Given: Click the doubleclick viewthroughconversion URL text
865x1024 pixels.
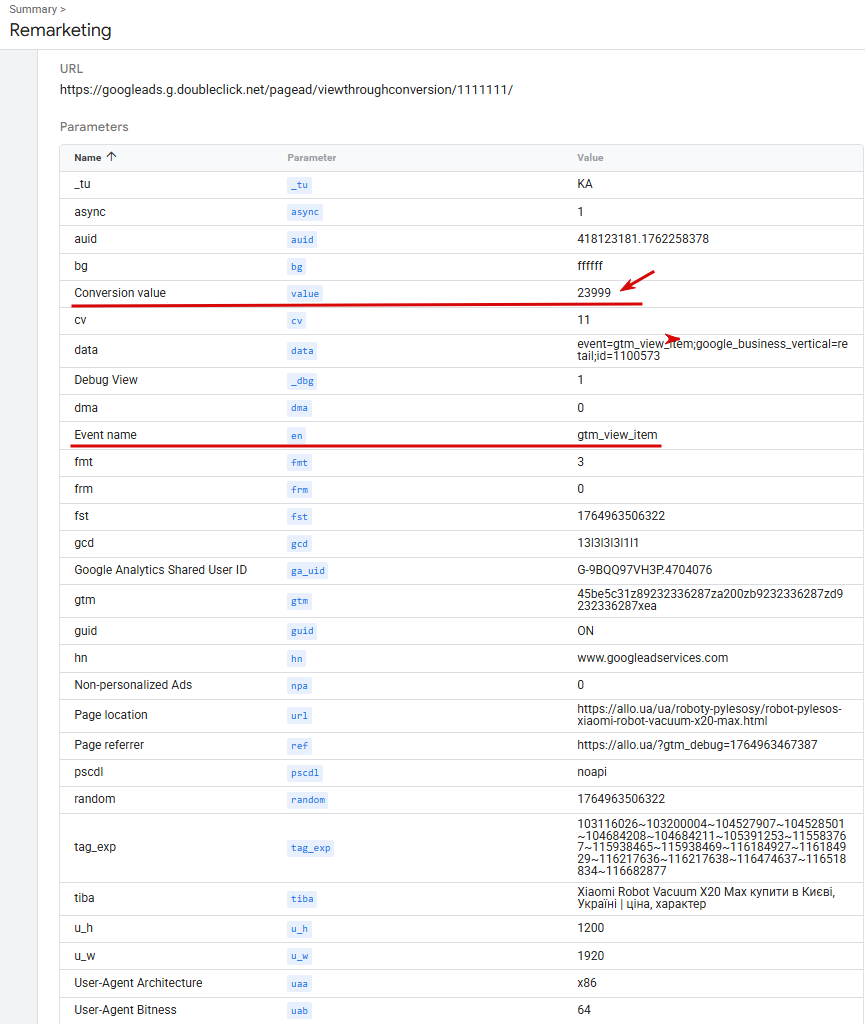Looking at the screenshot, I should click(286, 90).
